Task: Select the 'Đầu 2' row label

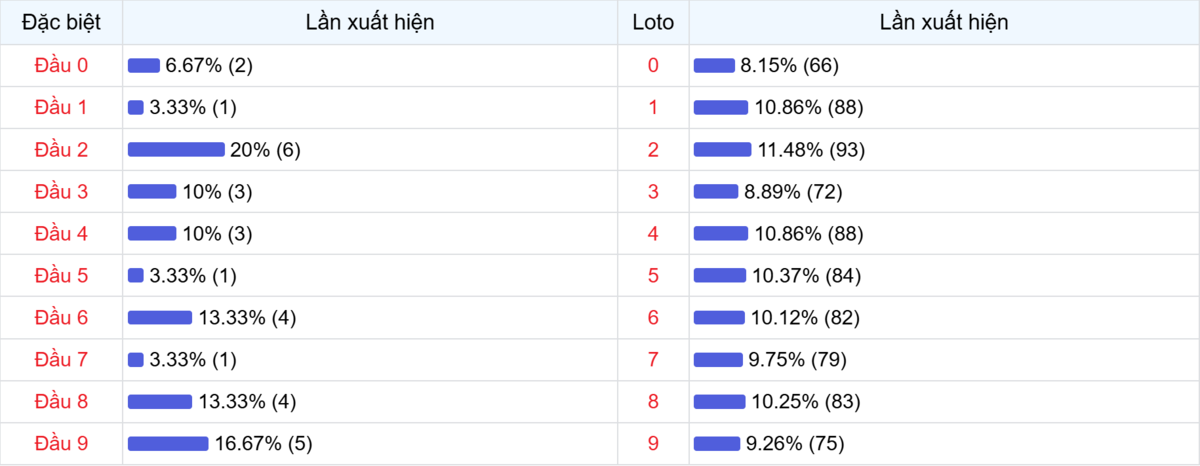Action: pos(61,150)
